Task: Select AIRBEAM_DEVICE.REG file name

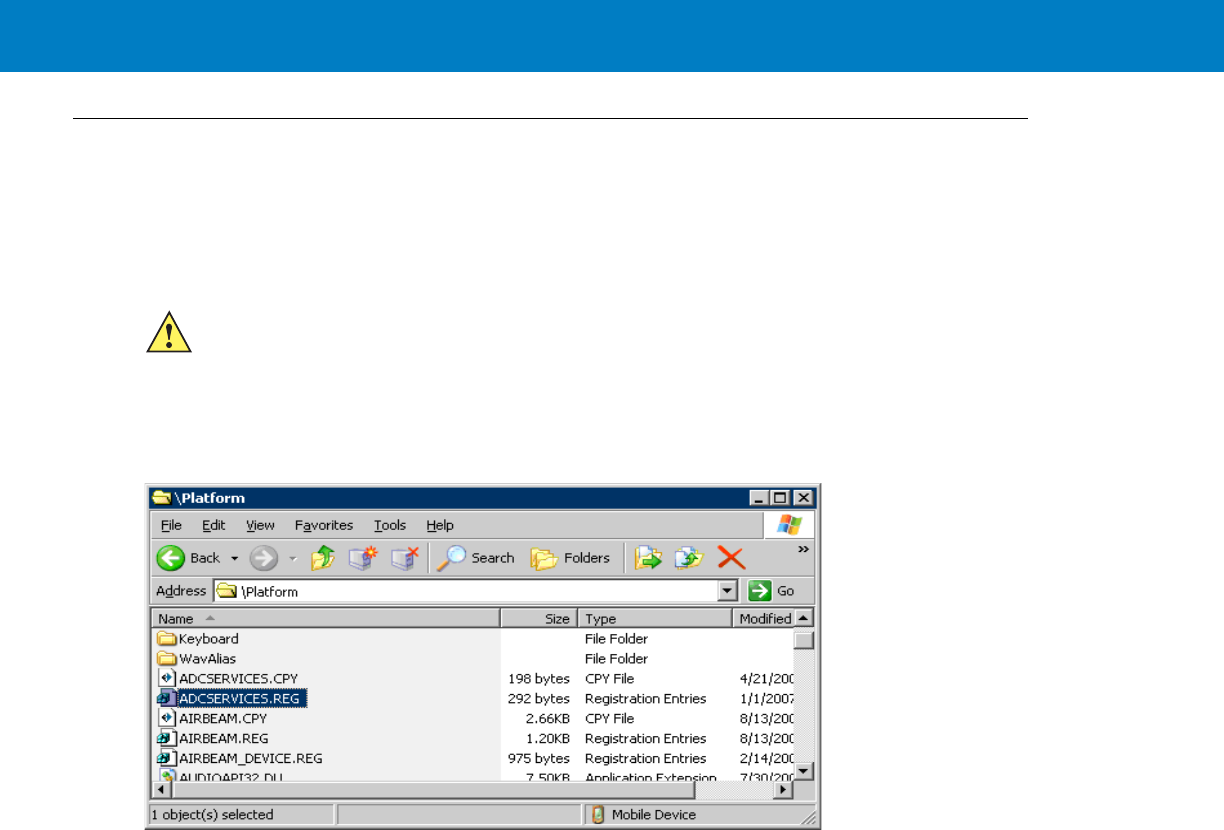Action: click(x=250, y=759)
